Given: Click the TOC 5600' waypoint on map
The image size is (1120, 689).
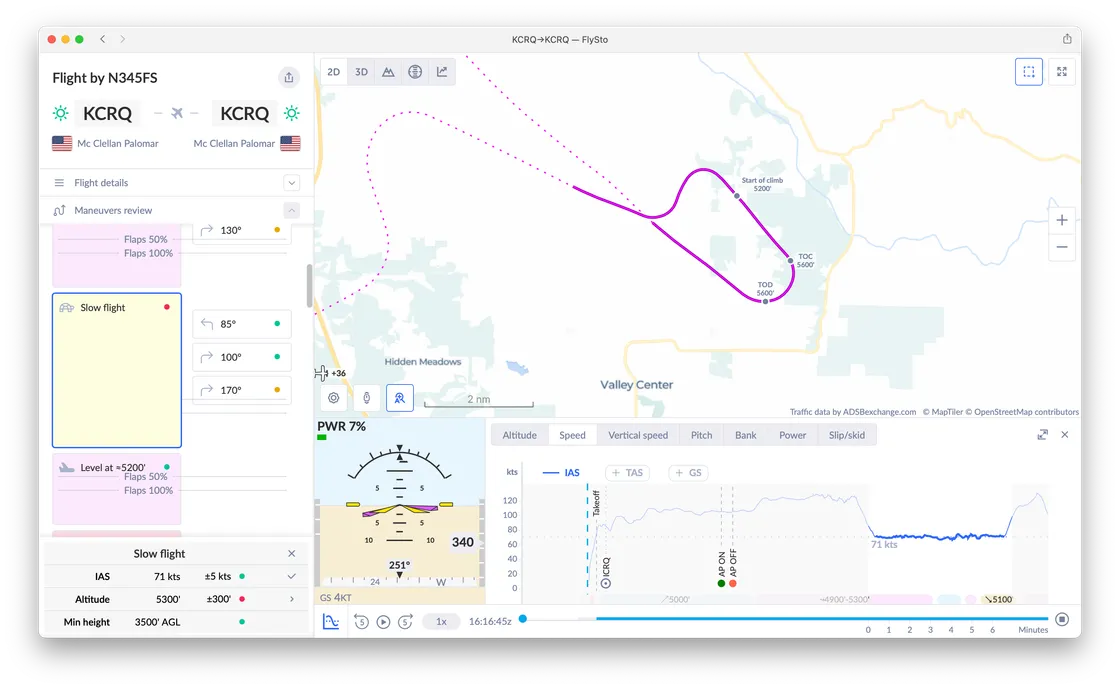Looking at the screenshot, I should pyautogui.click(x=791, y=261).
